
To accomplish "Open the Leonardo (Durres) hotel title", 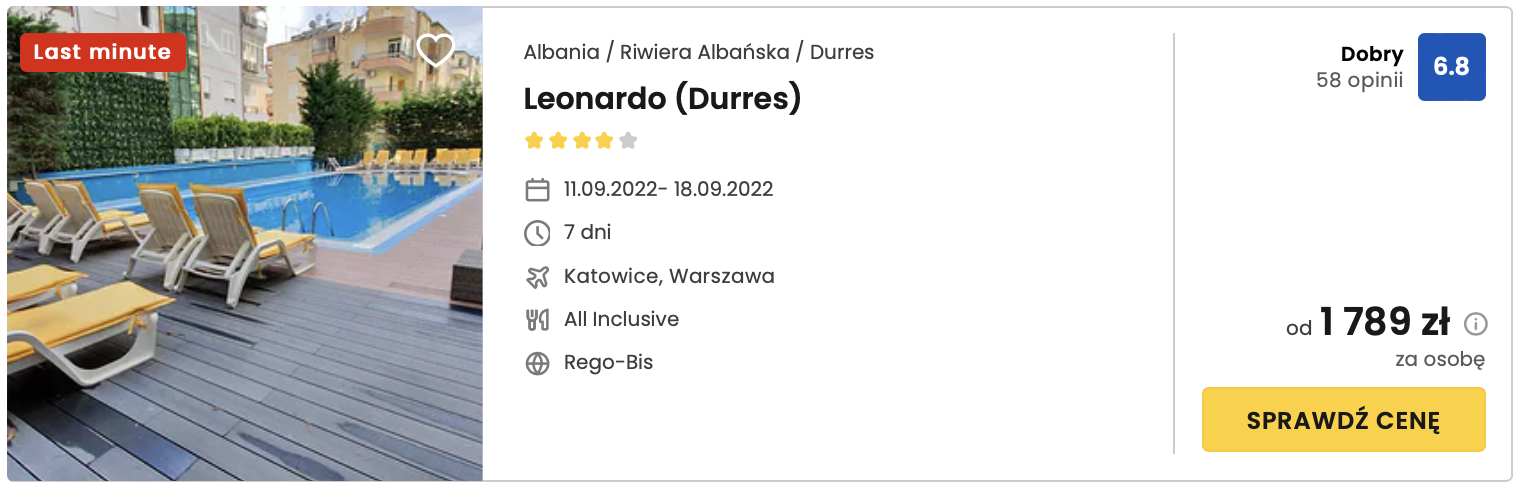I will (x=662, y=98).
